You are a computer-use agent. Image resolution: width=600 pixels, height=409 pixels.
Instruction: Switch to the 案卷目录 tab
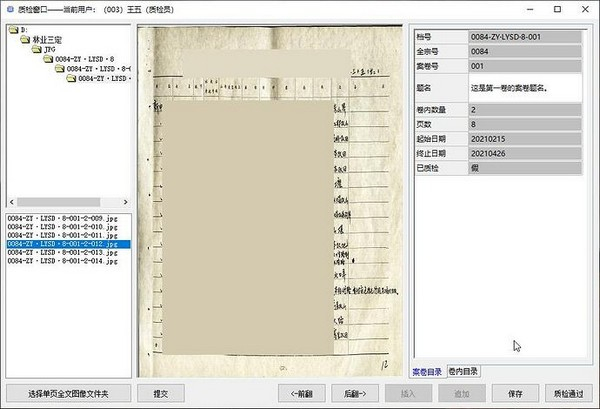pos(426,371)
